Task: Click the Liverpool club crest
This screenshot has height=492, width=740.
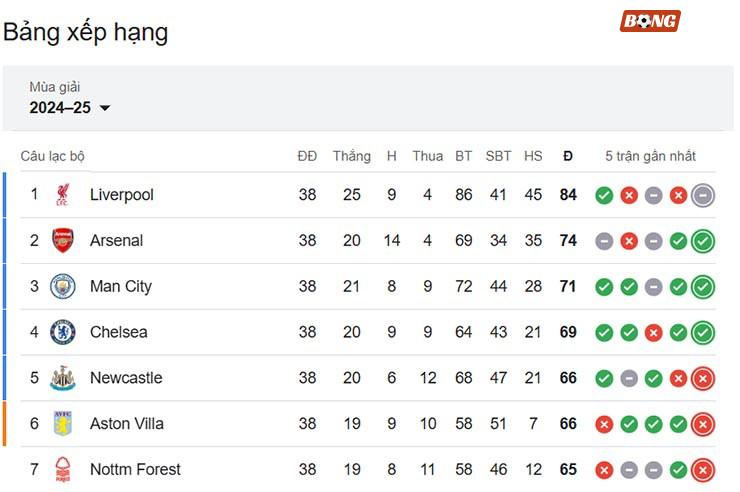Action: [63, 194]
